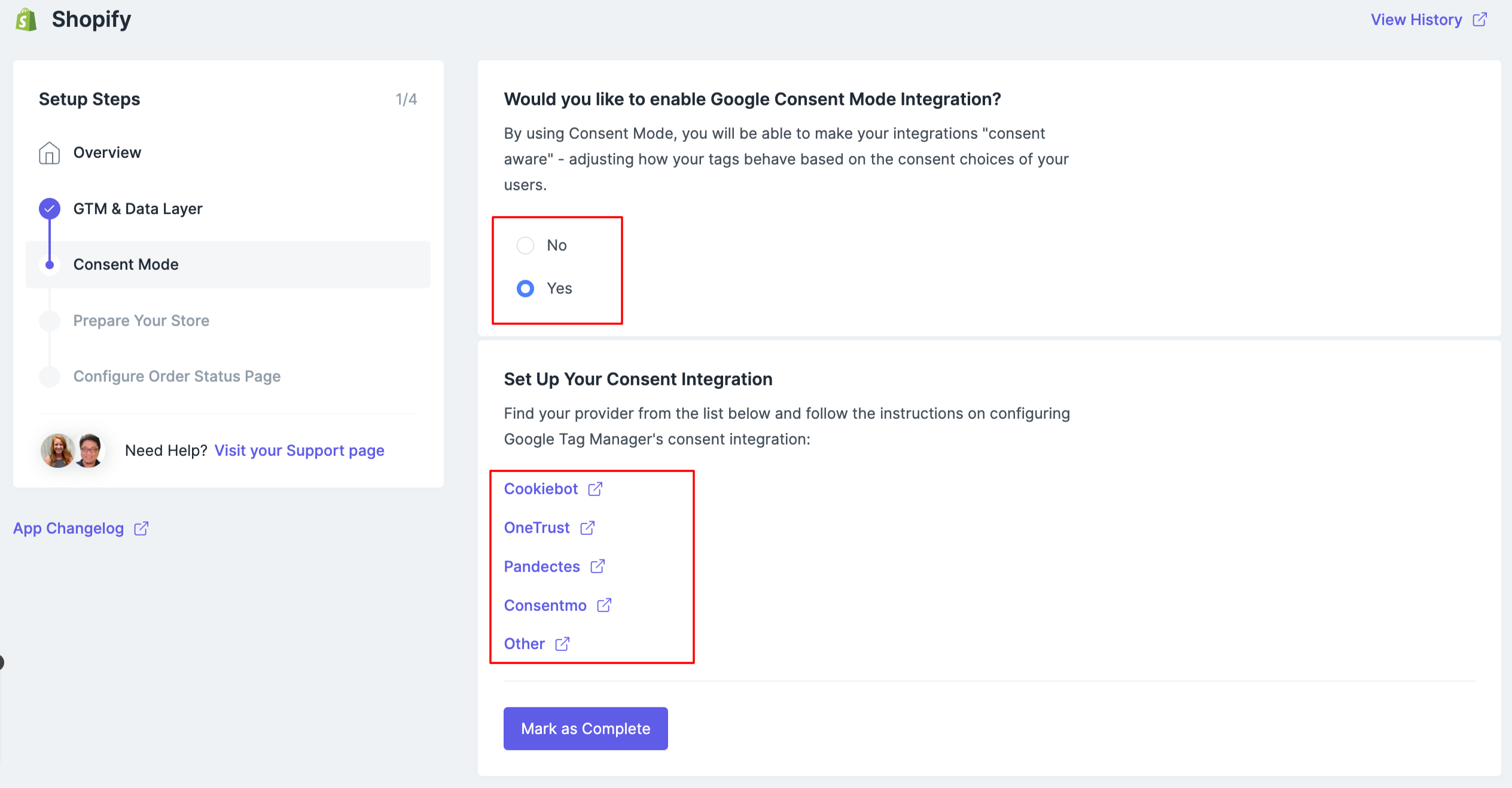This screenshot has width=1512, height=788.
Task: Open the Consentmo provider link
Action: click(x=545, y=606)
